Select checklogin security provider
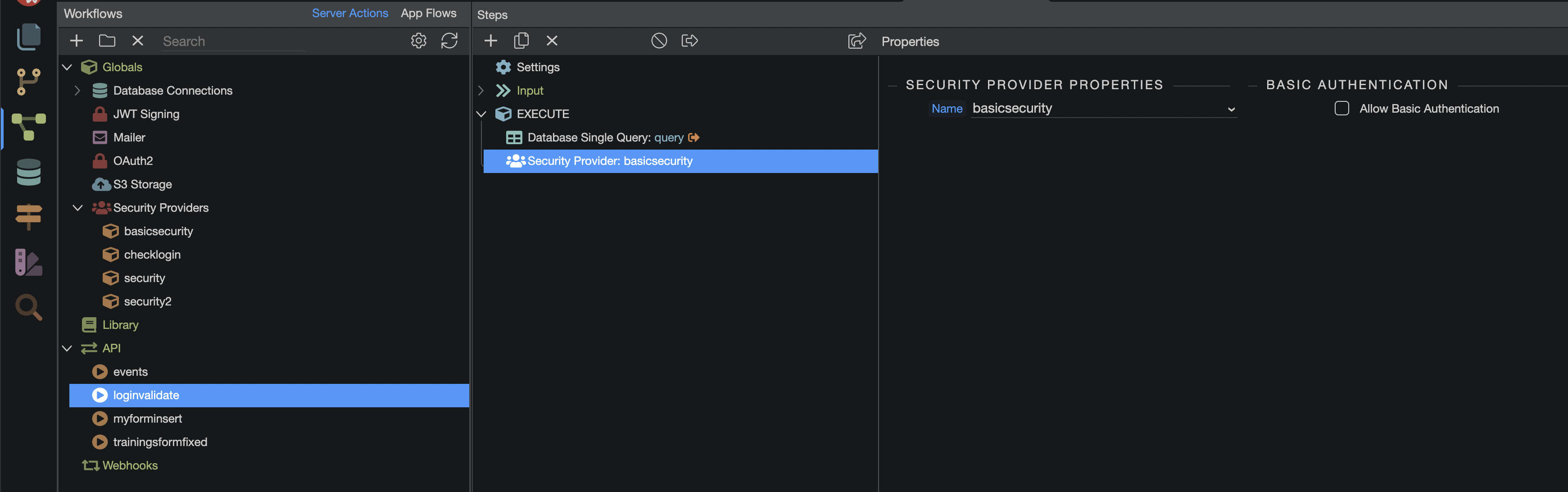Viewport: 1568px width, 492px height. pos(152,255)
